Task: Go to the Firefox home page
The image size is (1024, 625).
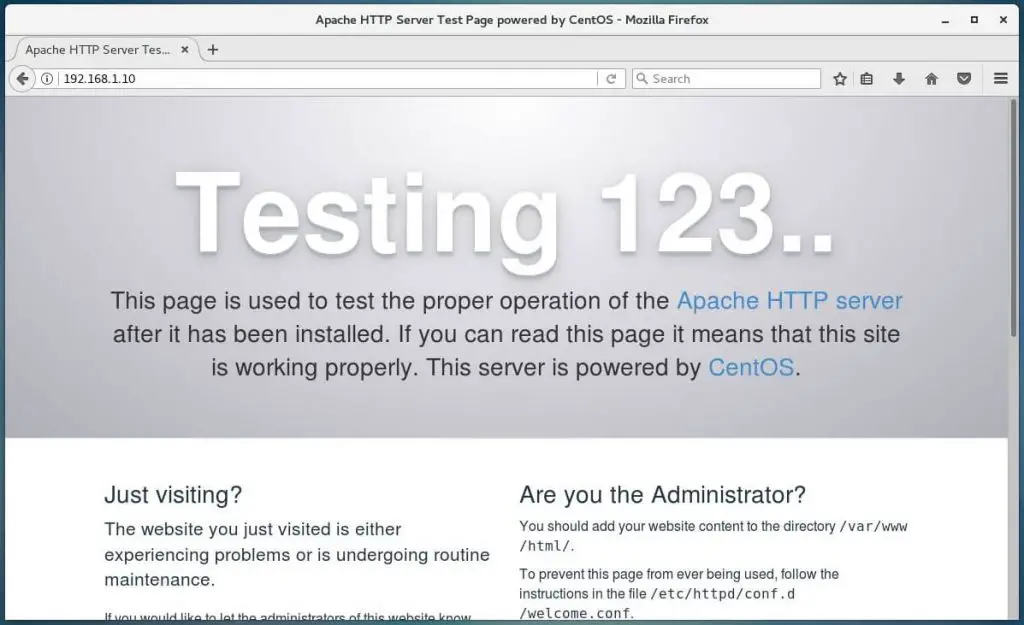Action: (x=931, y=79)
